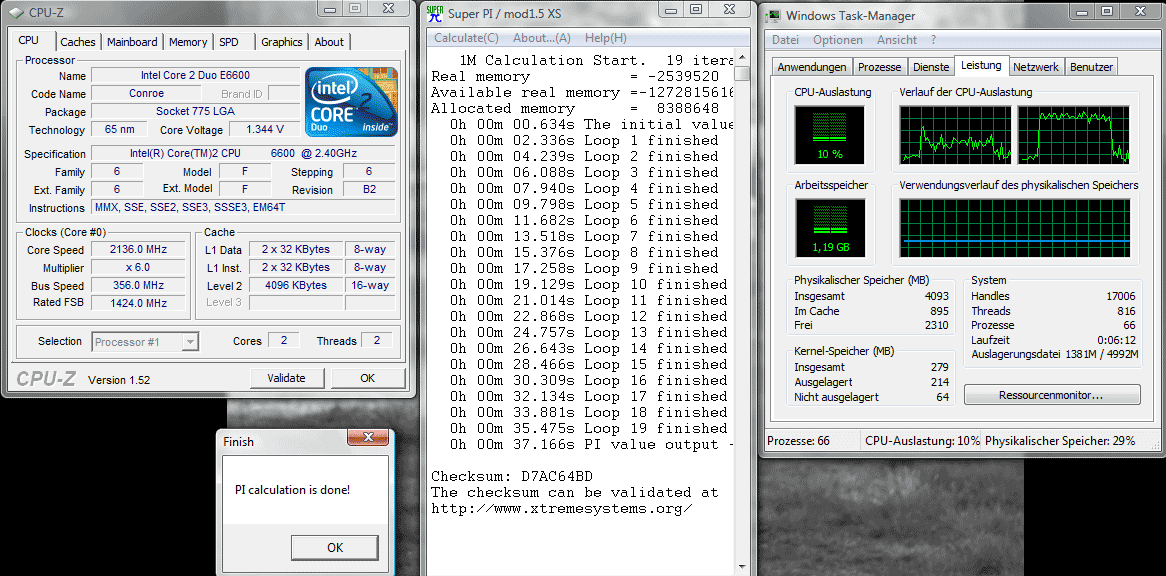Viewport: 1166px width, 576px height.
Task: Click the Multiplier value x 6.0
Action: [138, 268]
